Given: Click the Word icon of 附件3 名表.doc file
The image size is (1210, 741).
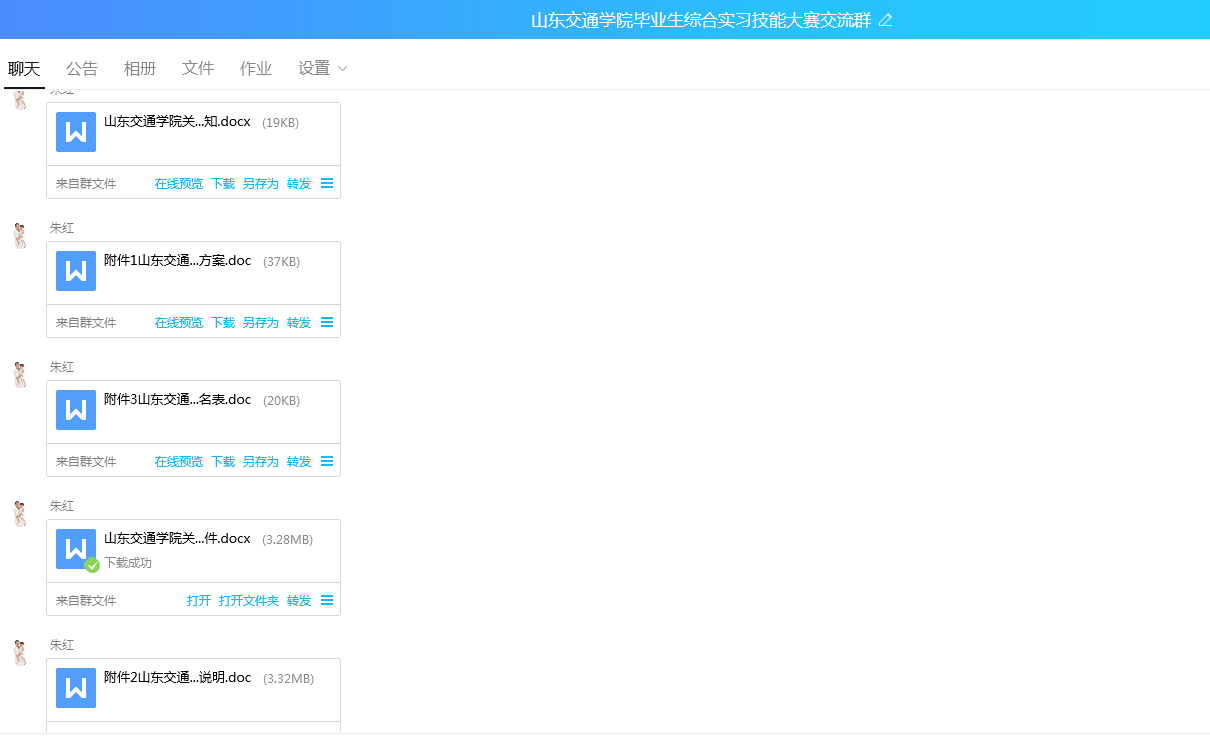Looking at the screenshot, I should (76, 410).
